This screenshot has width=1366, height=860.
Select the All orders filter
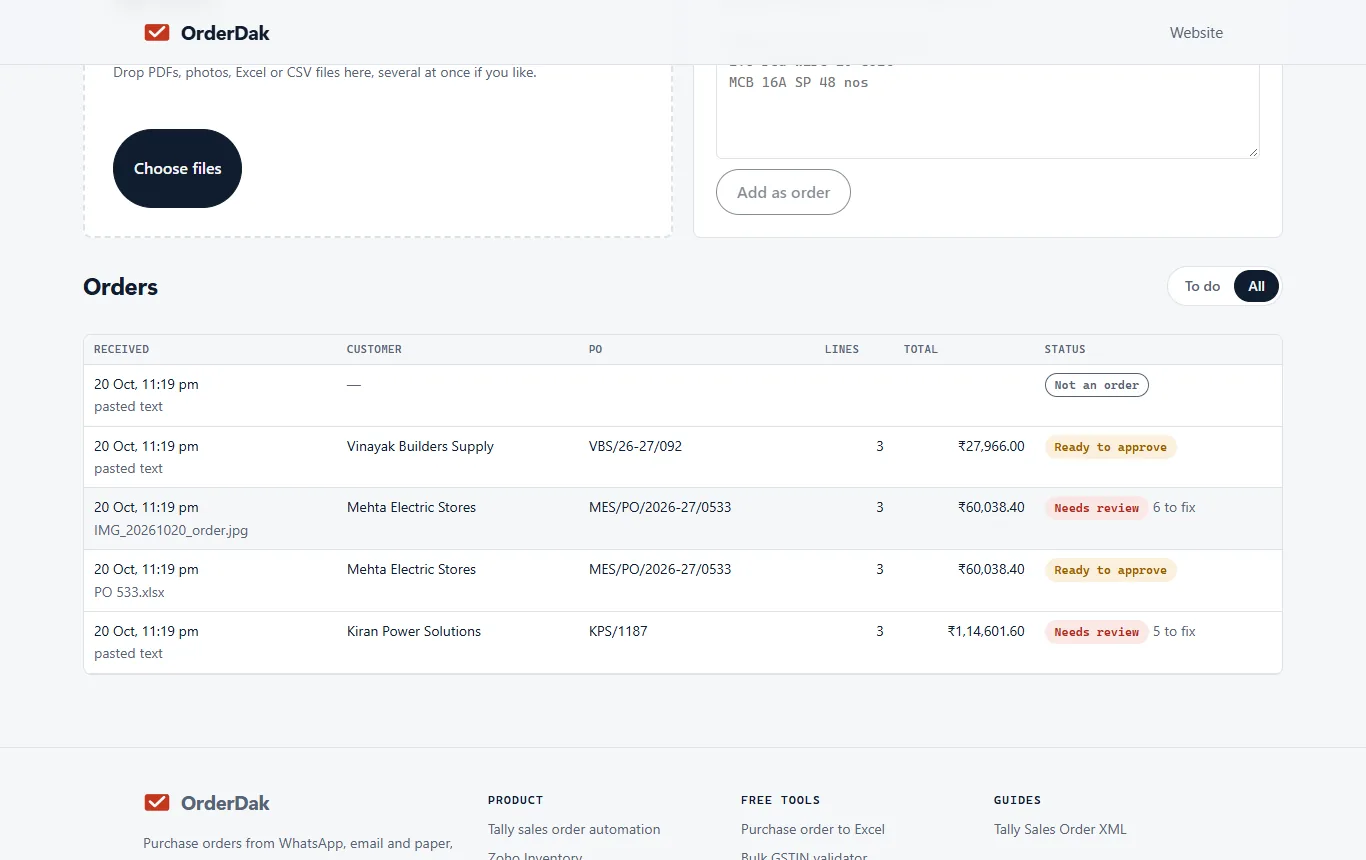(x=1256, y=286)
